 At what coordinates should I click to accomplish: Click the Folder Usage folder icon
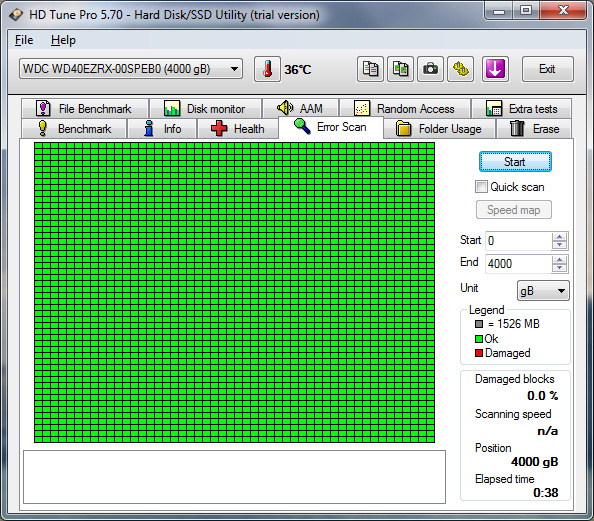pos(403,128)
